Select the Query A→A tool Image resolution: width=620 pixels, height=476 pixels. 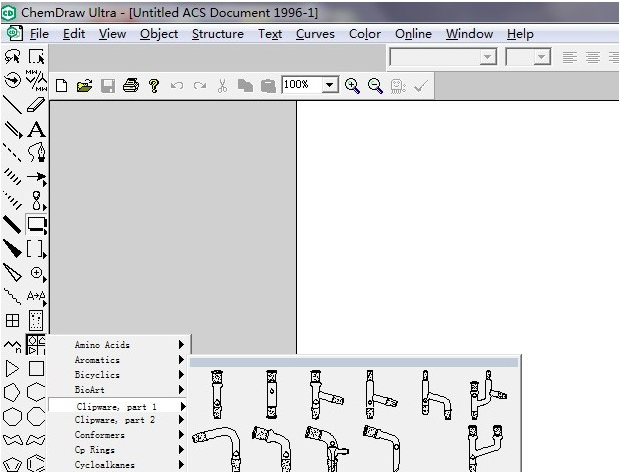click(x=36, y=296)
